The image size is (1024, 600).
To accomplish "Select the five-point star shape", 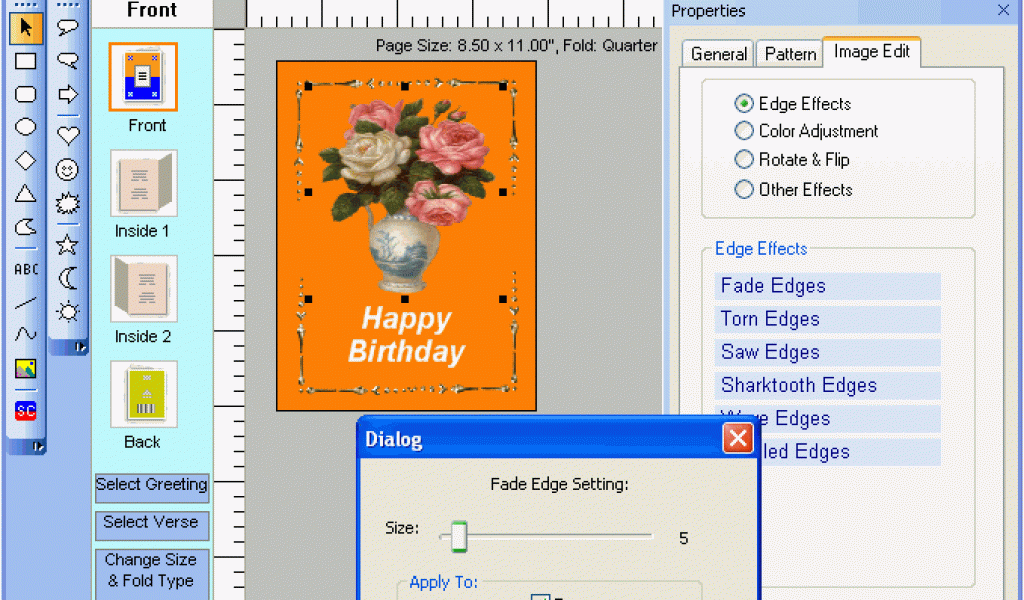I will tap(67, 243).
